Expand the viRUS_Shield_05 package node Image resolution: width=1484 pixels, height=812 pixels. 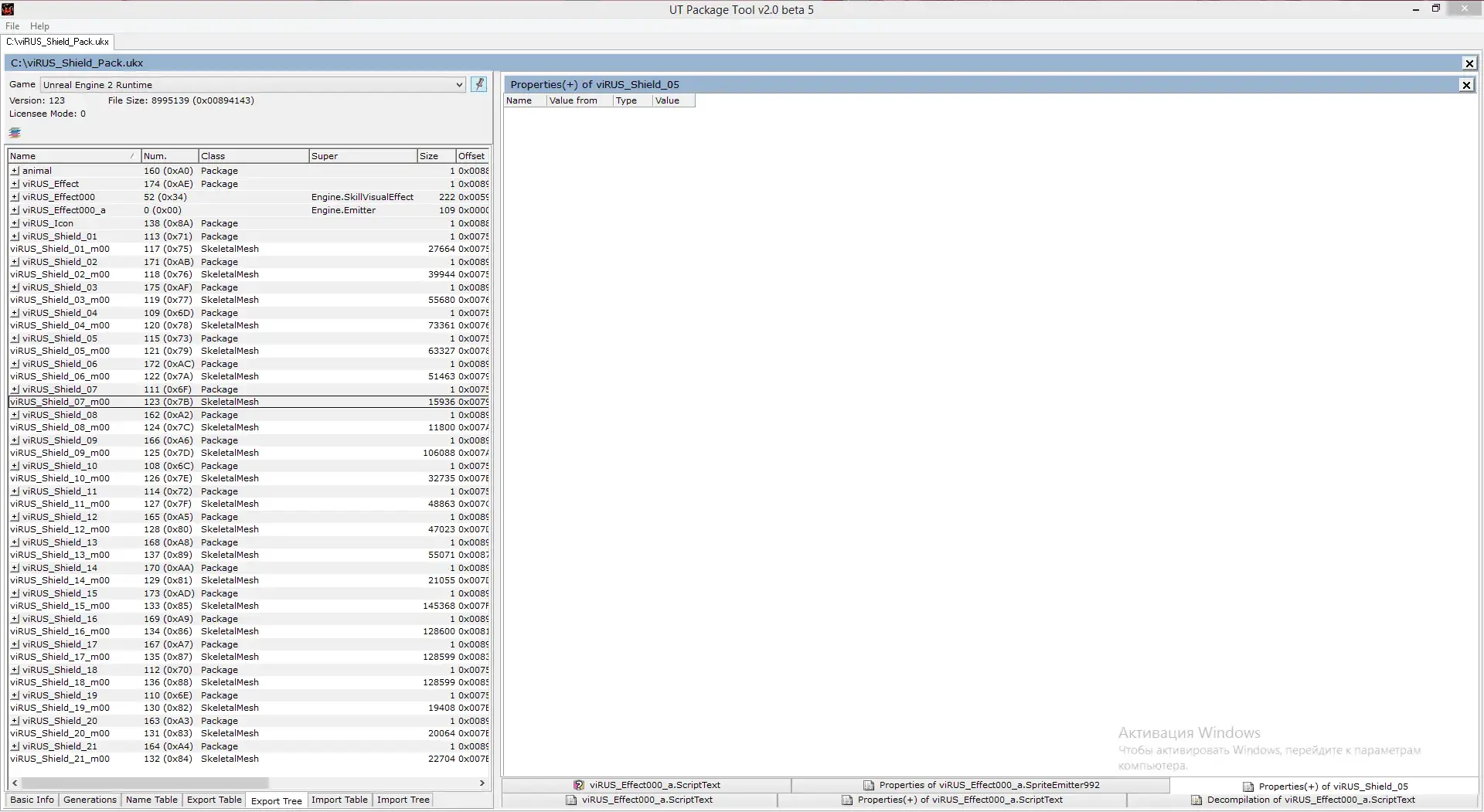coord(15,338)
